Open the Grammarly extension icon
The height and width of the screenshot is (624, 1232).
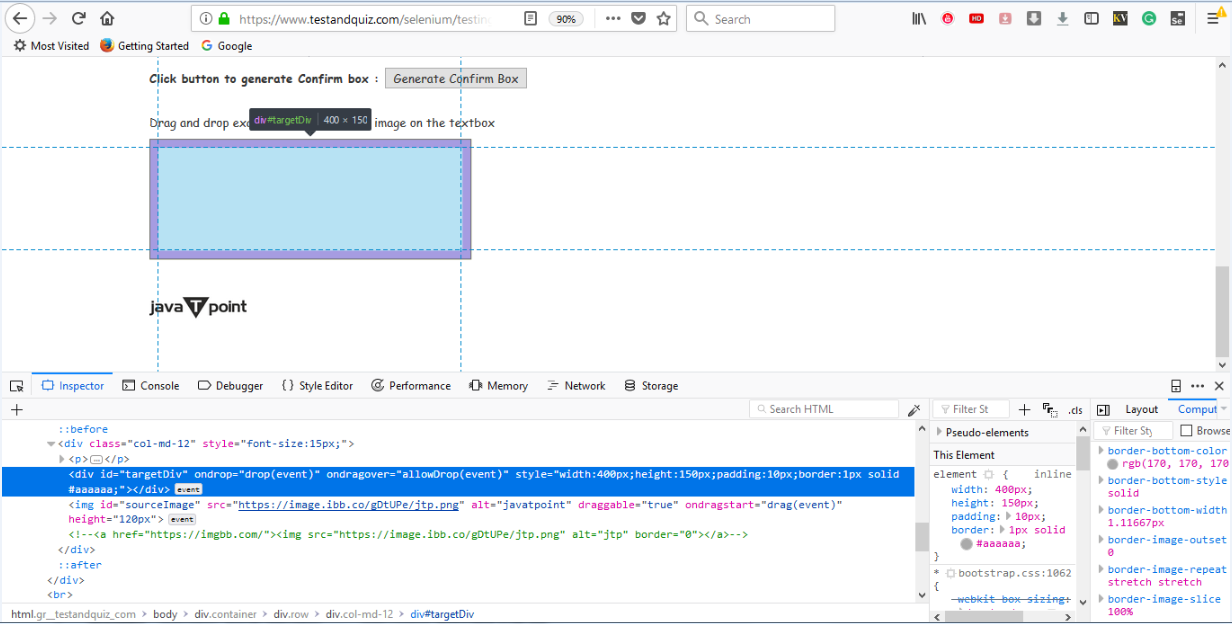[1147, 17]
